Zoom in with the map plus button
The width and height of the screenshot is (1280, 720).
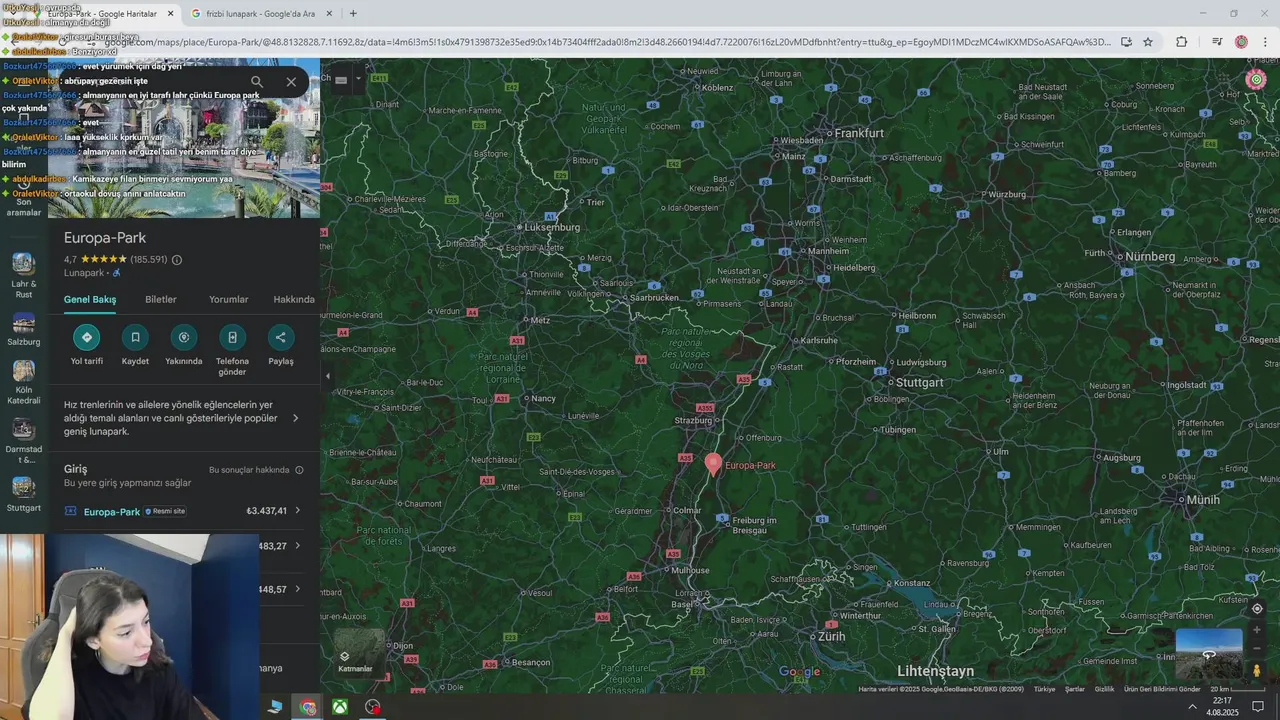(1257, 630)
